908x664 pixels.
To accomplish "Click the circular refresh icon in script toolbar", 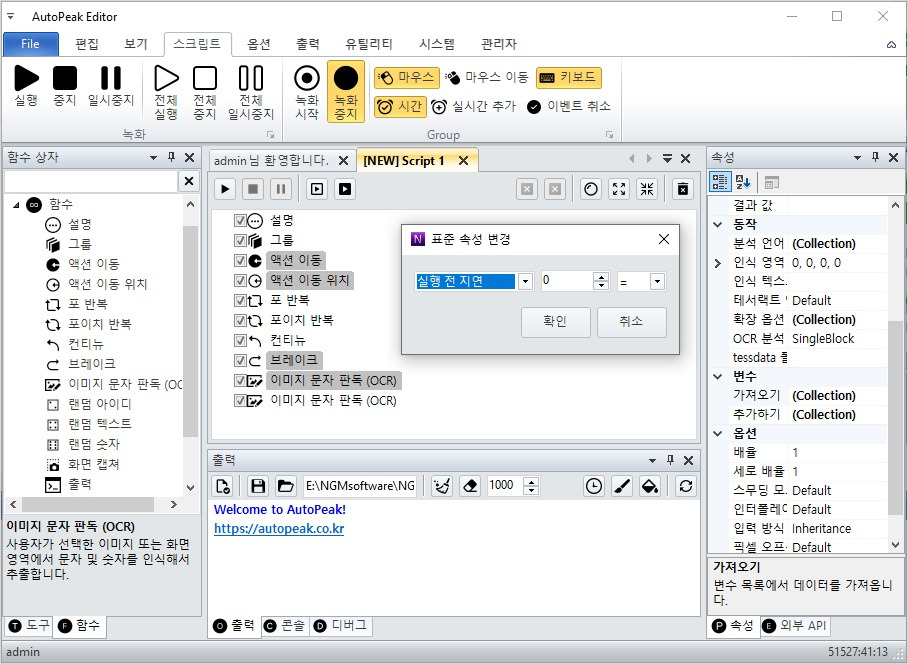I will click(591, 189).
